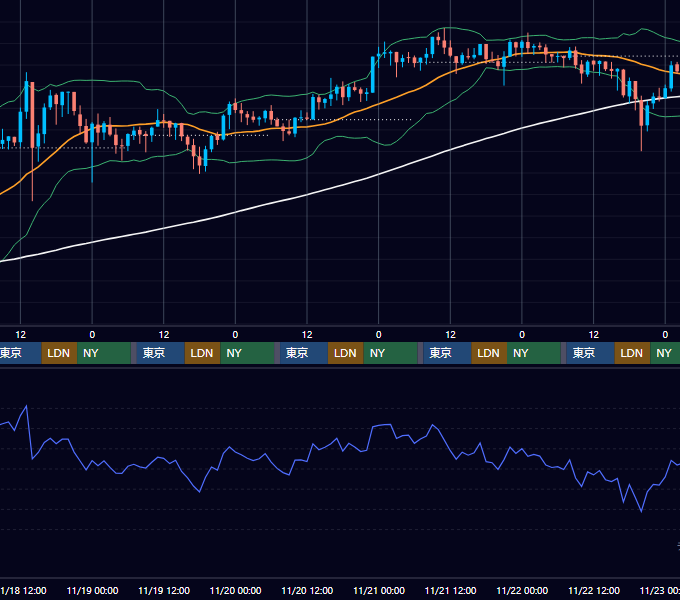Viewport: 680px width, 600px height.
Task: Select the NY session block starting late 11/21
Action: [534, 353]
